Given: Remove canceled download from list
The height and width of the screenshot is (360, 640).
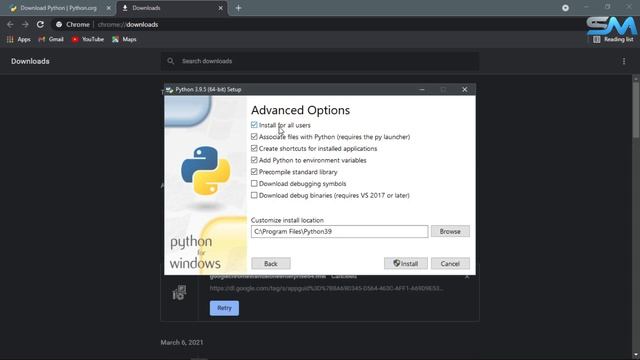Looking at the screenshot, I should point(467,277).
